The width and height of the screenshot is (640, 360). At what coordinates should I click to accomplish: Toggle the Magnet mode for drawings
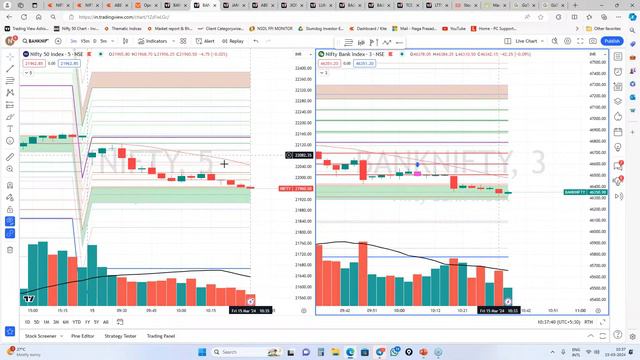point(10,185)
